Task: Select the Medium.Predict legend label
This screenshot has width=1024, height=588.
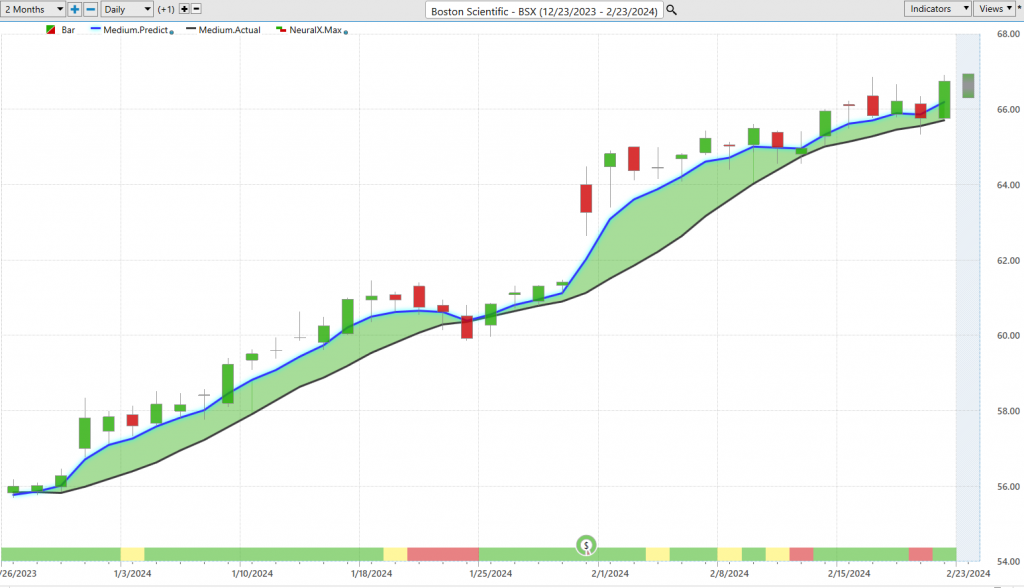Action: 135,30
